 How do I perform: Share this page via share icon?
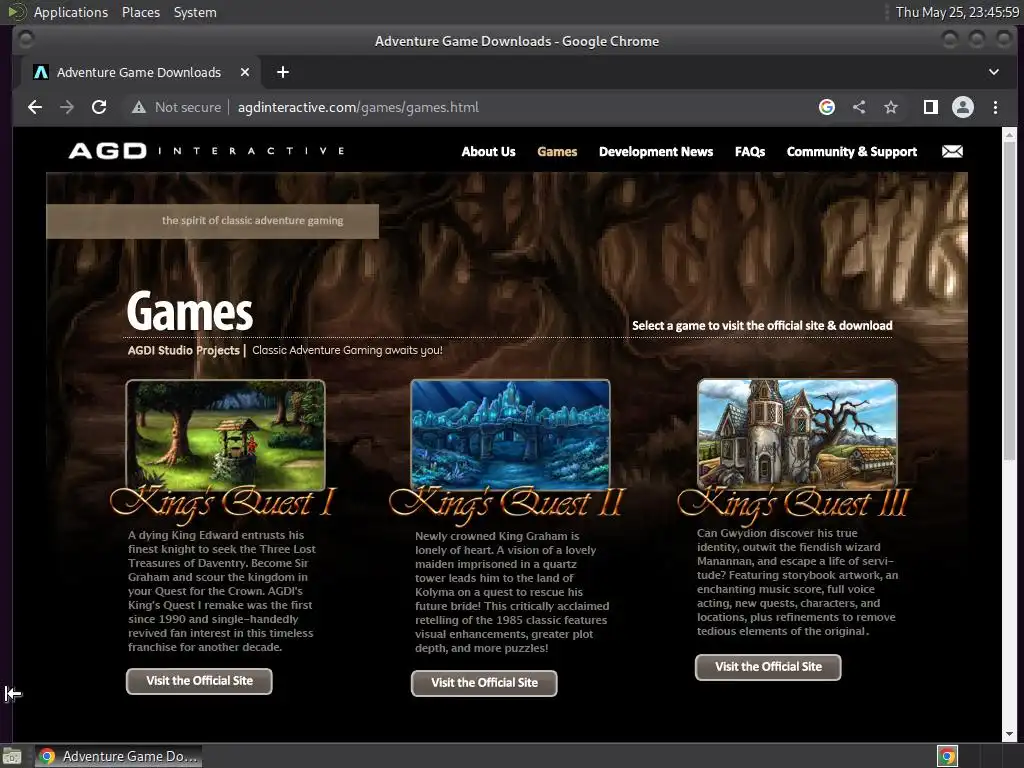point(859,107)
